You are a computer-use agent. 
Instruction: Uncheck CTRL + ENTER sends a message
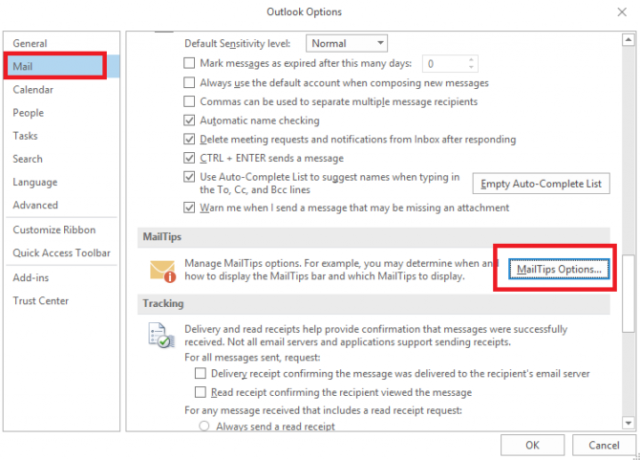click(189, 158)
